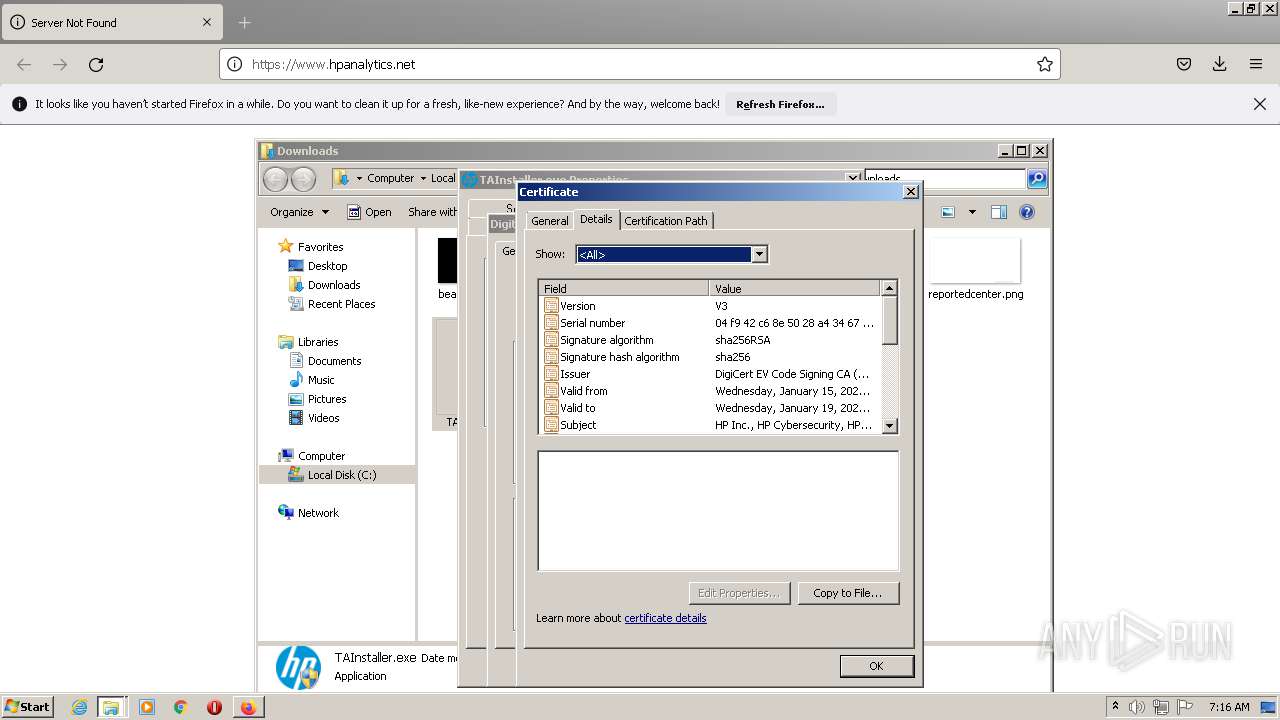Click the Copy to File… button
1280x720 pixels.
pyautogui.click(x=848, y=593)
